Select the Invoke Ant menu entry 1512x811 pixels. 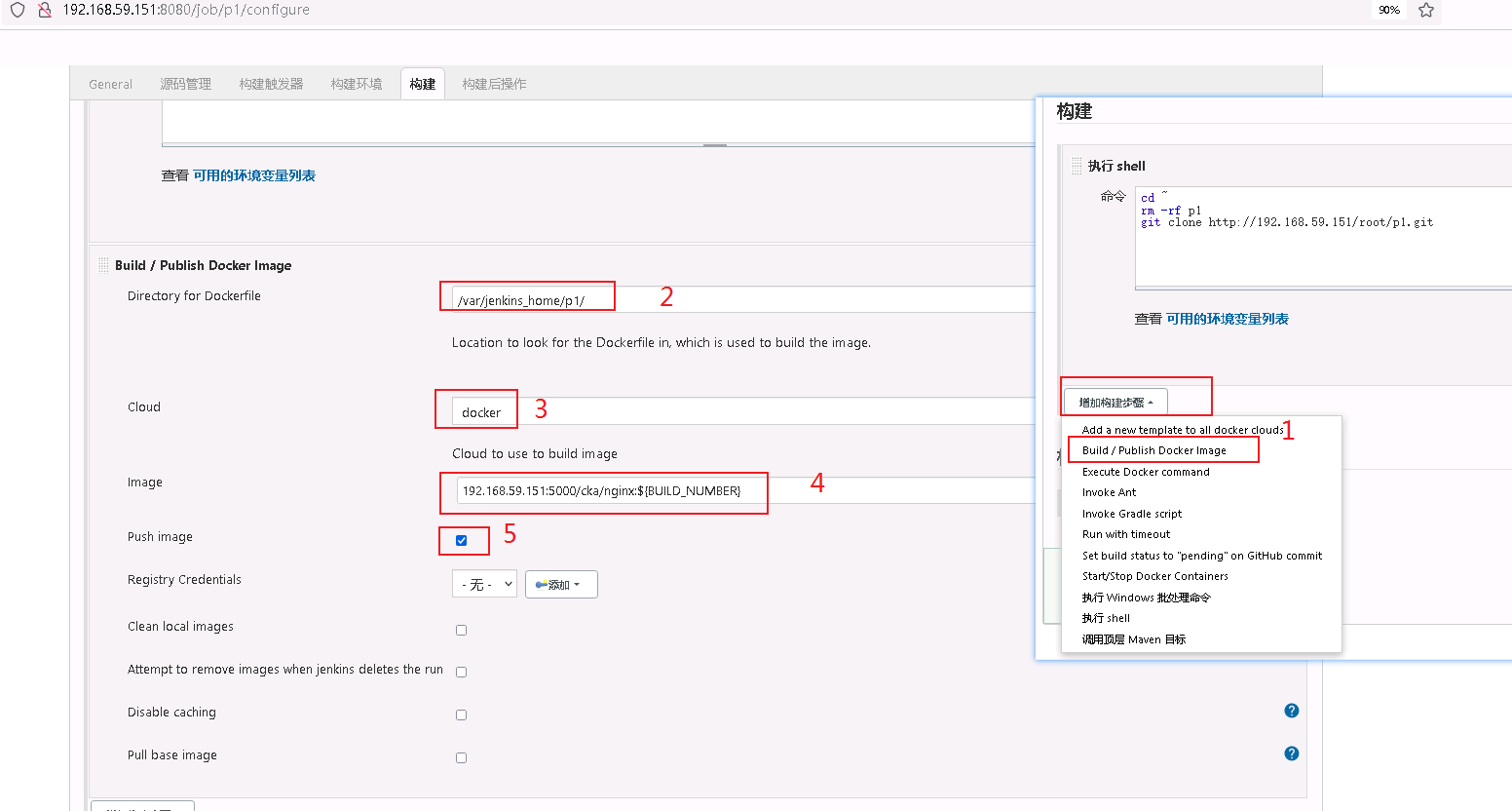[x=1109, y=492]
